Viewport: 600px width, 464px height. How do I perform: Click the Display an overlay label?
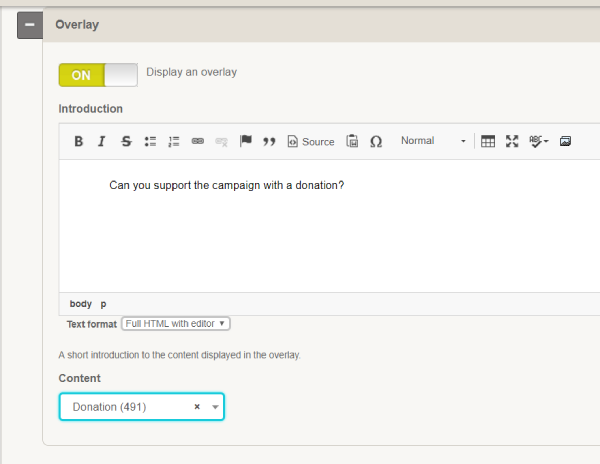[192, 72]
